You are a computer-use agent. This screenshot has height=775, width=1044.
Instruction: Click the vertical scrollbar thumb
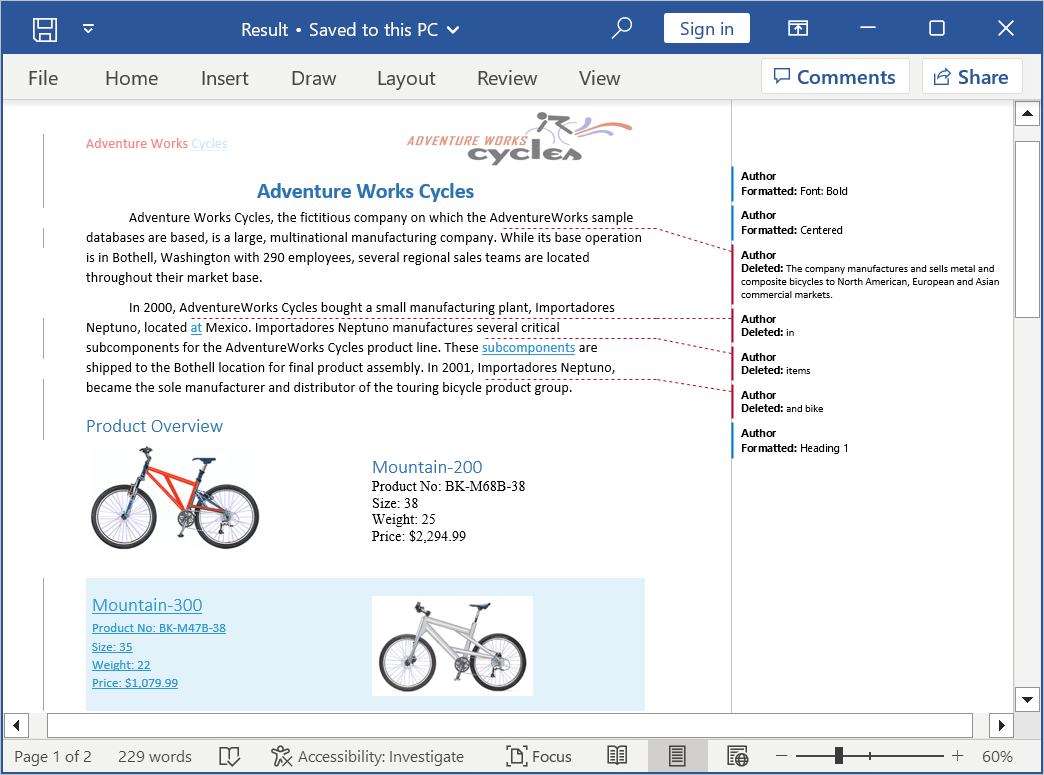1027,230
